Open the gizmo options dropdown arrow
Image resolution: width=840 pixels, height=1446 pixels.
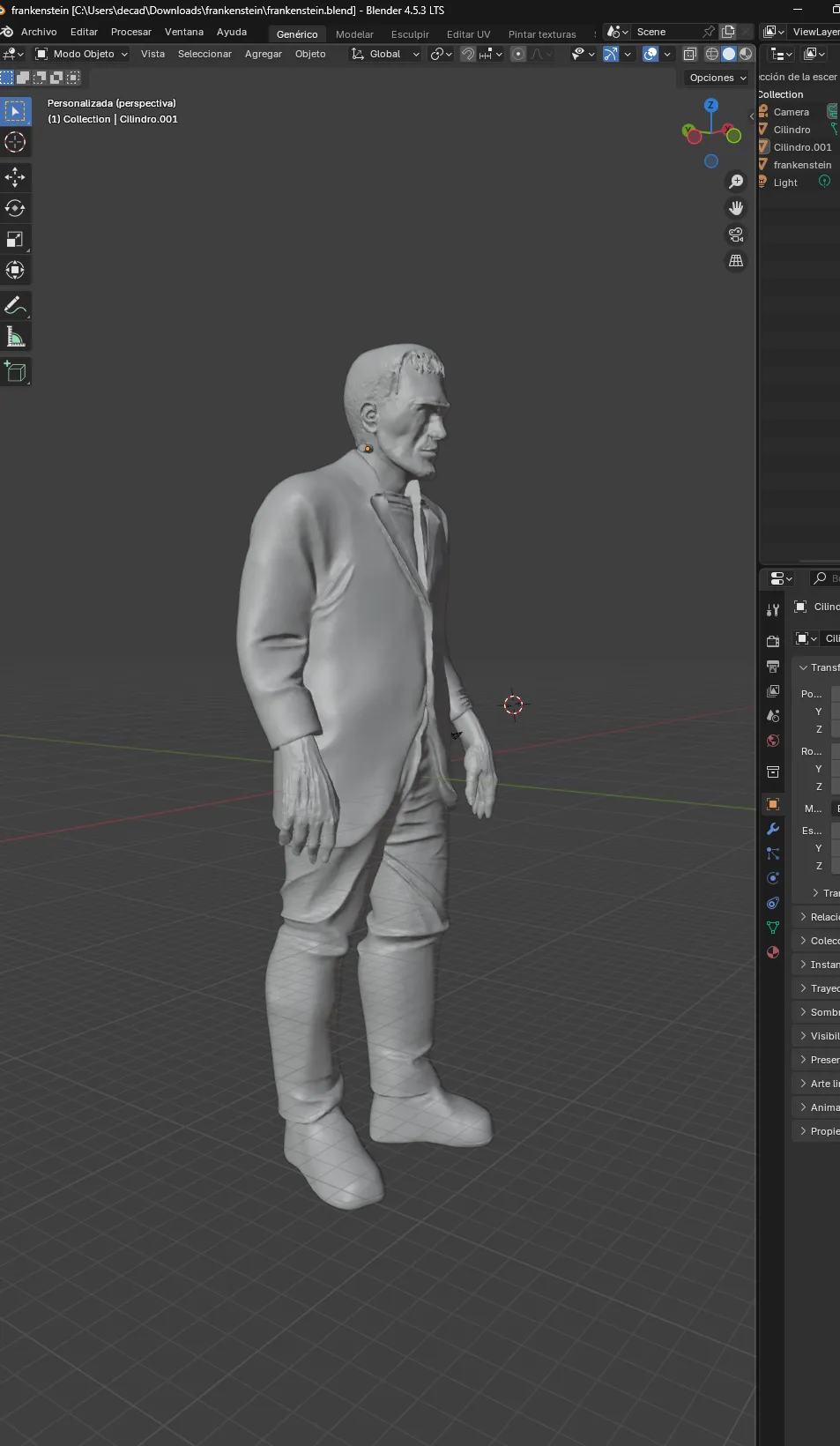point(628,54)
